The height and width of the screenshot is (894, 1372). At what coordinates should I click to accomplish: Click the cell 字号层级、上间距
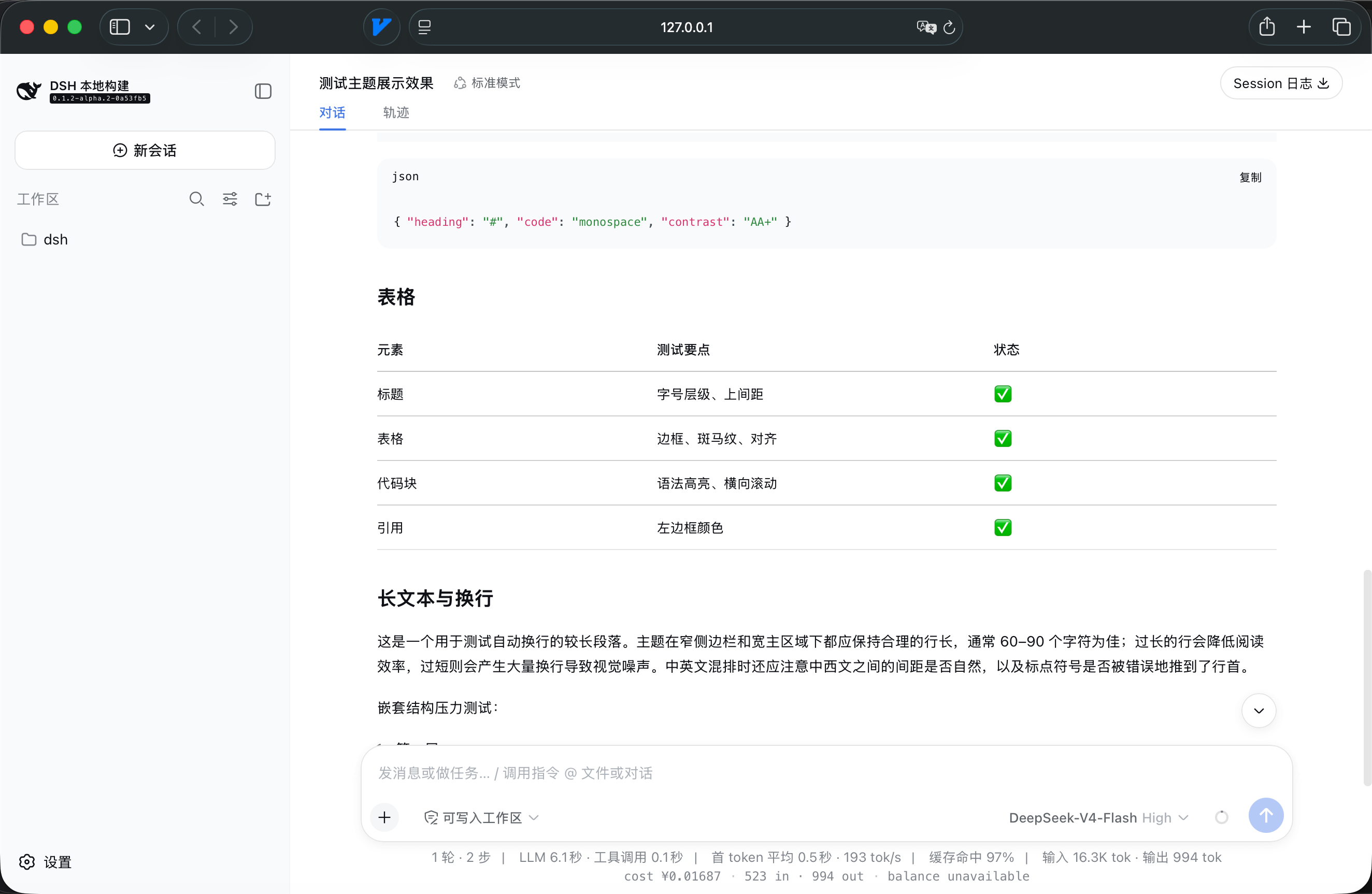click(710, 394)
